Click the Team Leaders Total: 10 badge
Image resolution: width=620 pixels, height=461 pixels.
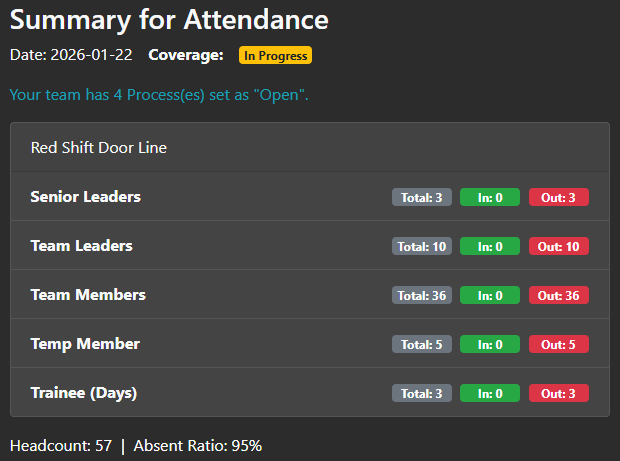pyautogui.click(x=421, y=246)
